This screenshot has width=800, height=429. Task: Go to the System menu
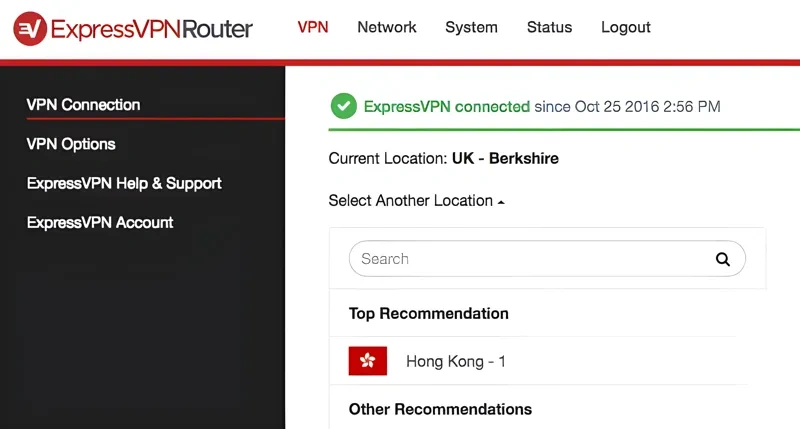[471, 27]
